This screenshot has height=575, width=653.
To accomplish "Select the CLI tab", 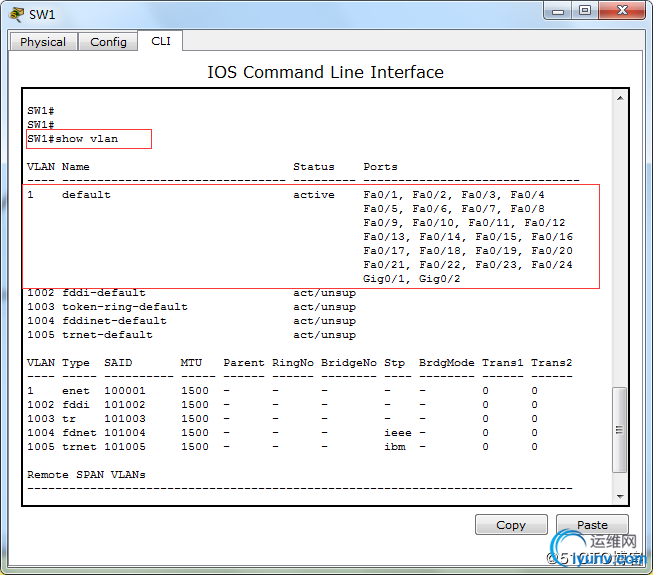I will (x=161, y=41).
